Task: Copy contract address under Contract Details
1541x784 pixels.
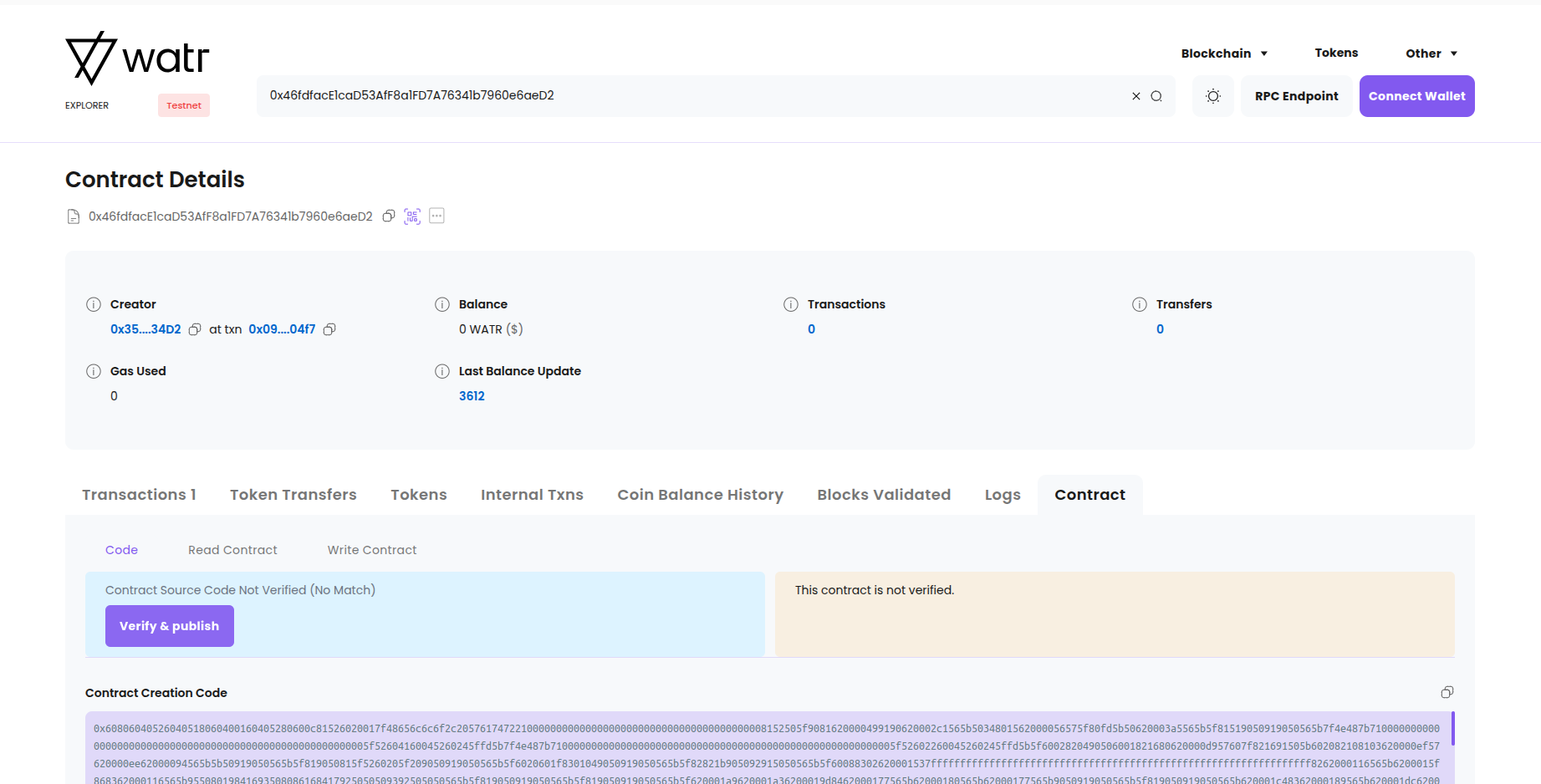Action: [x=389, y=216]
